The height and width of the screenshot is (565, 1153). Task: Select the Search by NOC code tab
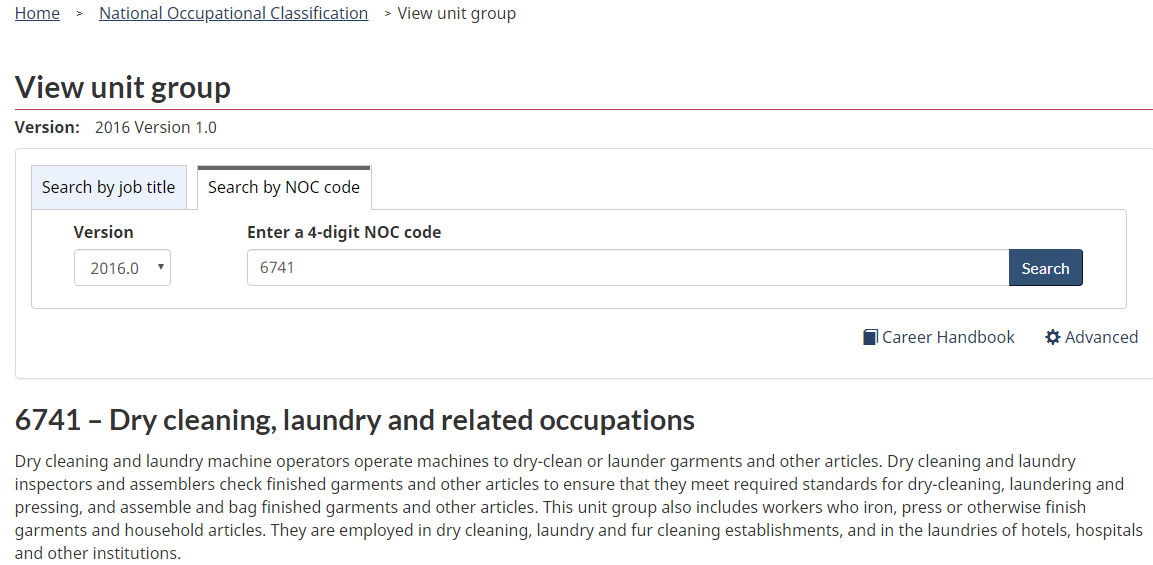(x=284, y=188)
